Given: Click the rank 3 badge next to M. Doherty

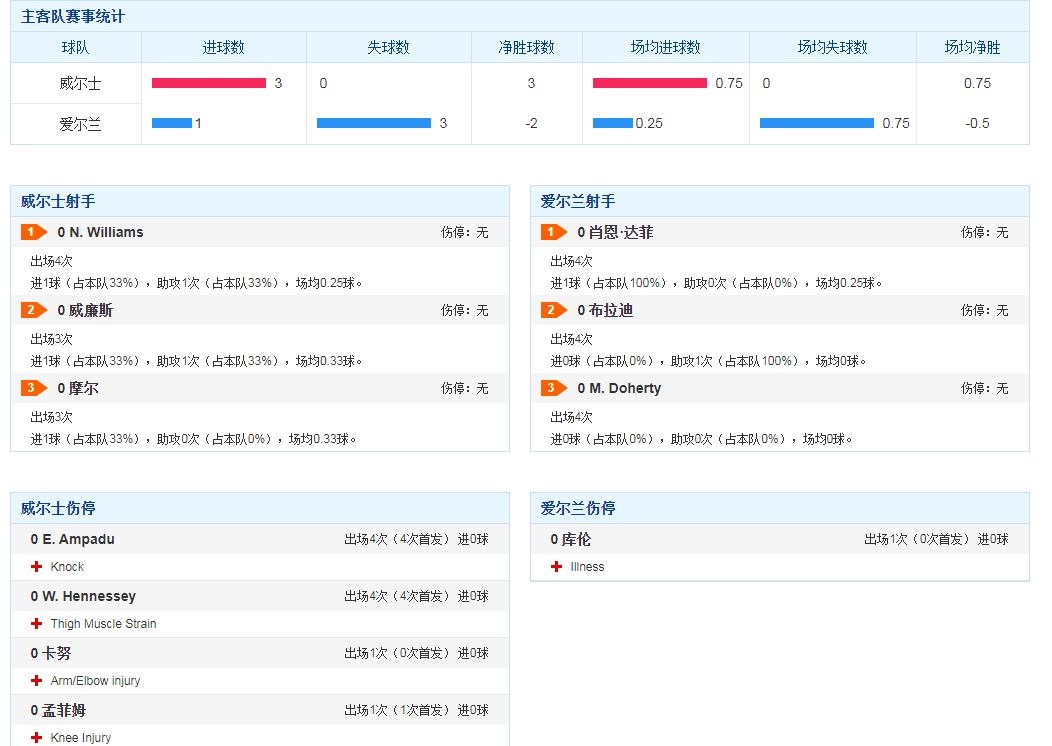Looking at the screenshot, I should click(554, 388).
